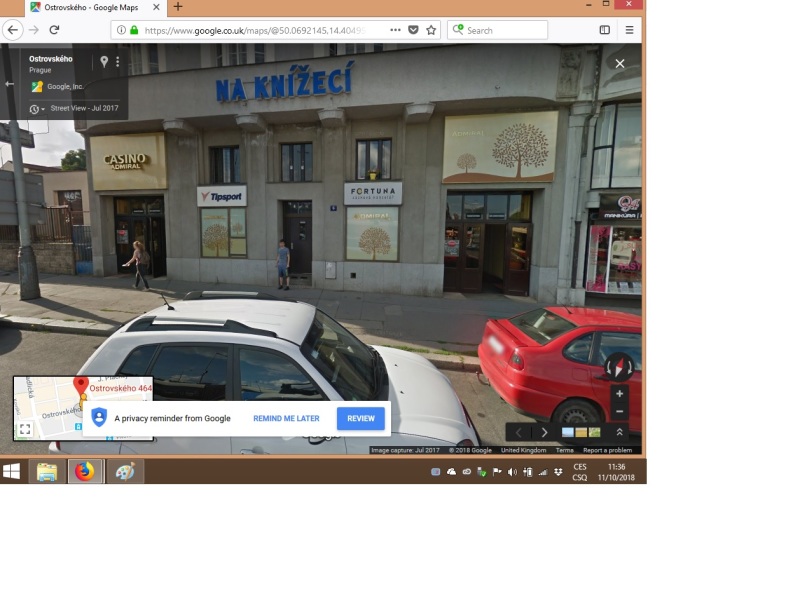800x615 pixels.
Task: Expand the imagery strip with double chevron
Action: [x=619, y=432]
